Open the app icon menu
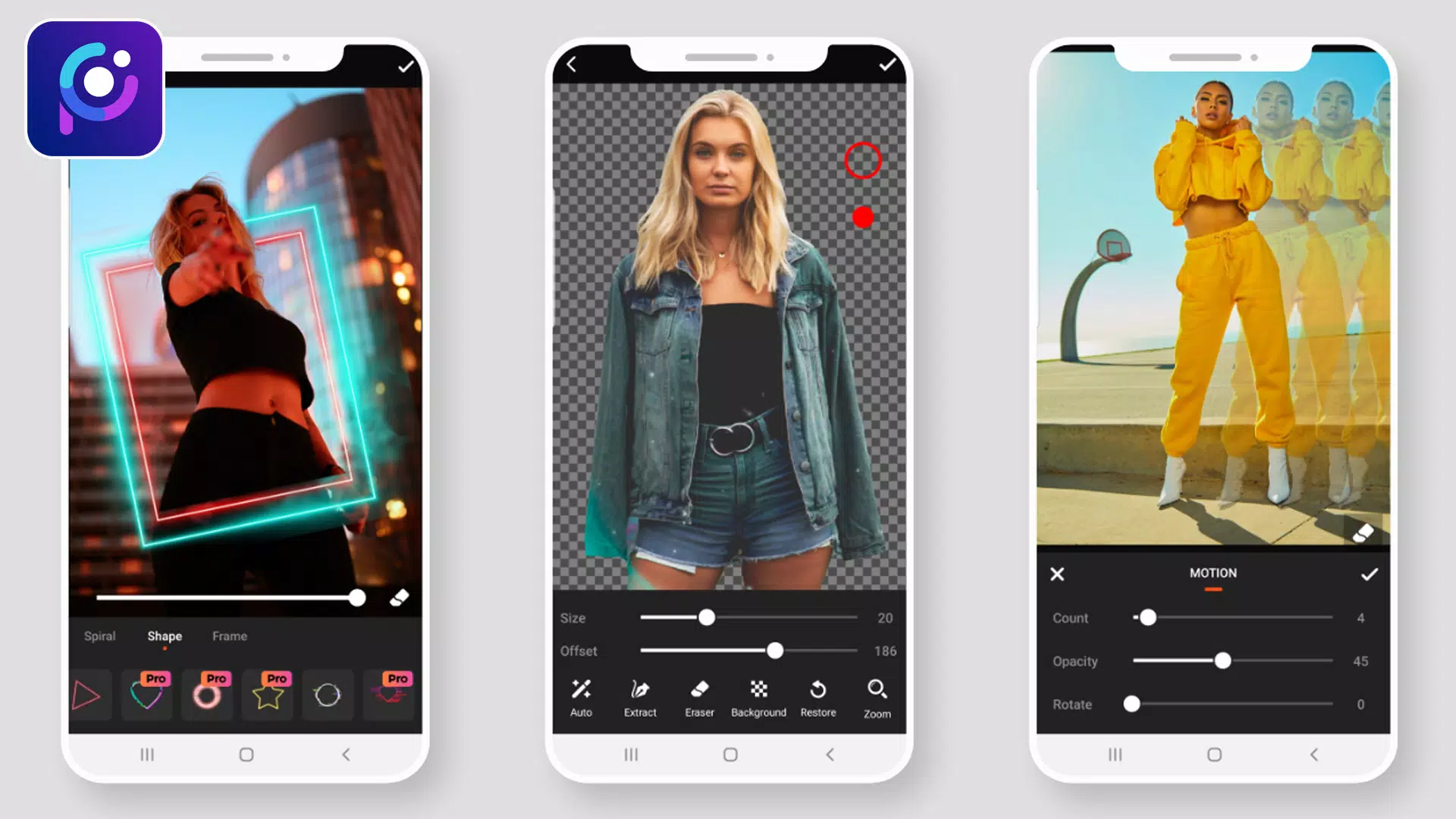 (x=93, y=89)
